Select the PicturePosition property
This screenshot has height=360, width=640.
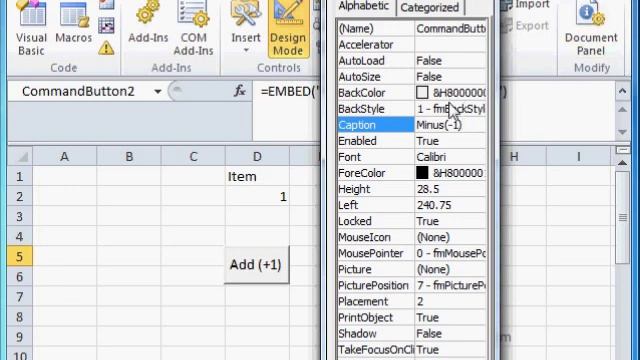pyautogui.click(x=412, y=285)
